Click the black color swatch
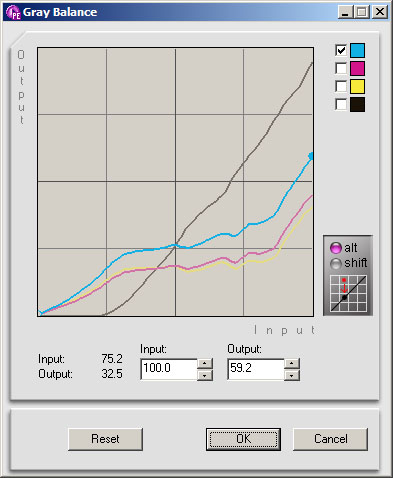 [x=357, y=104]
